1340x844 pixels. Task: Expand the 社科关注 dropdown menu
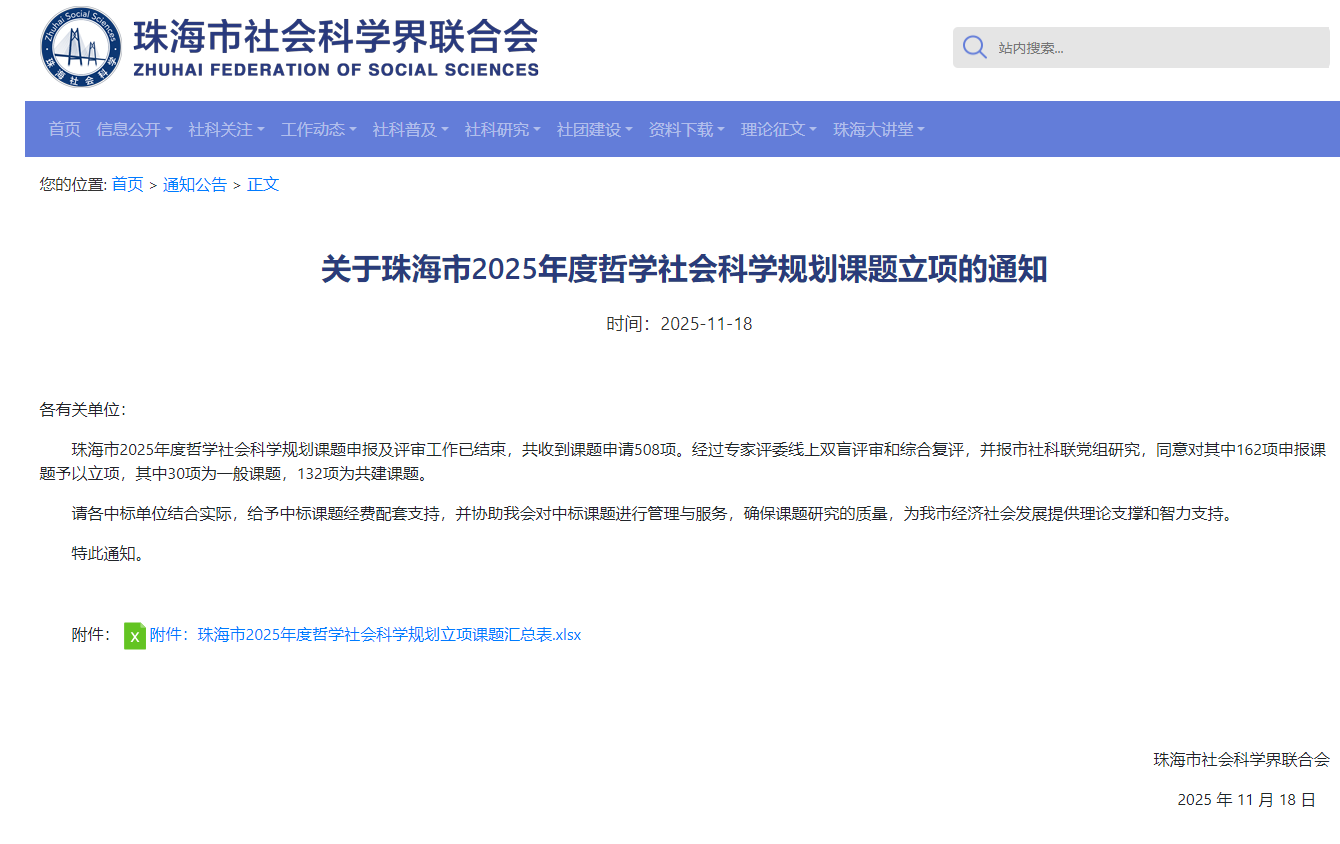[x=226, y=129]
